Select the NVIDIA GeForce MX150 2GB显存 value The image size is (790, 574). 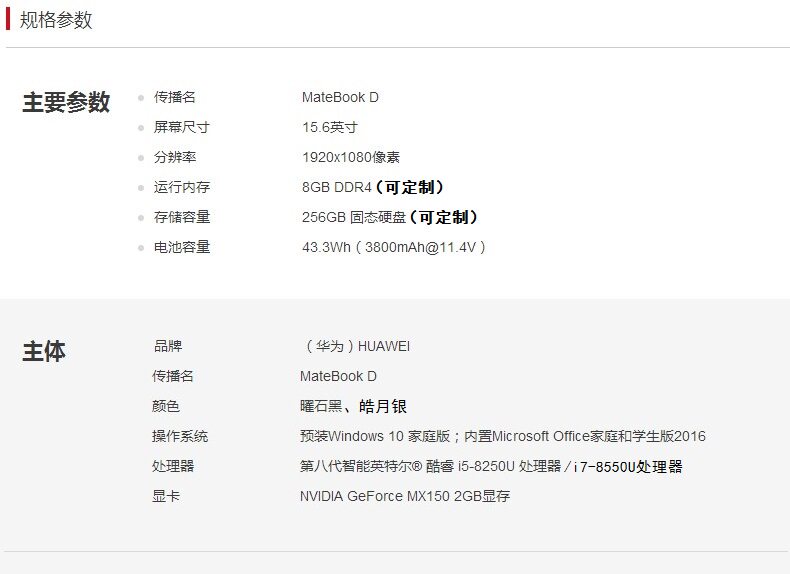point(405,496)
